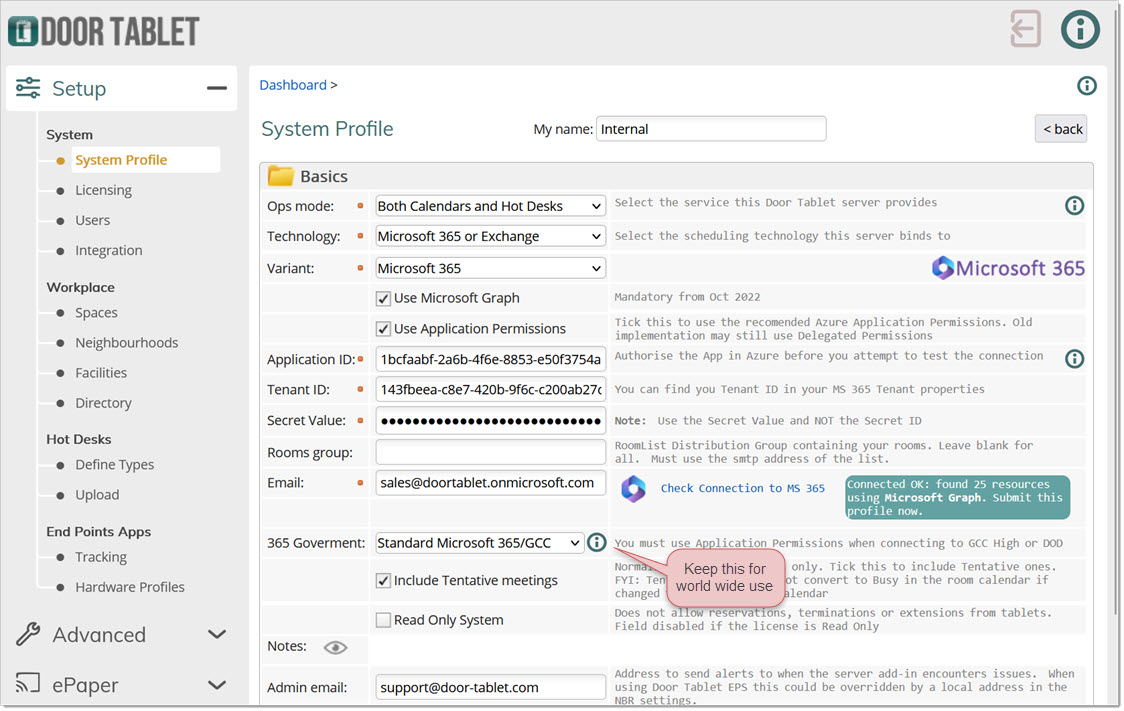Open the Variant dropdown
The width and height of the screenshot is (1124, 711).
point(490,268)
